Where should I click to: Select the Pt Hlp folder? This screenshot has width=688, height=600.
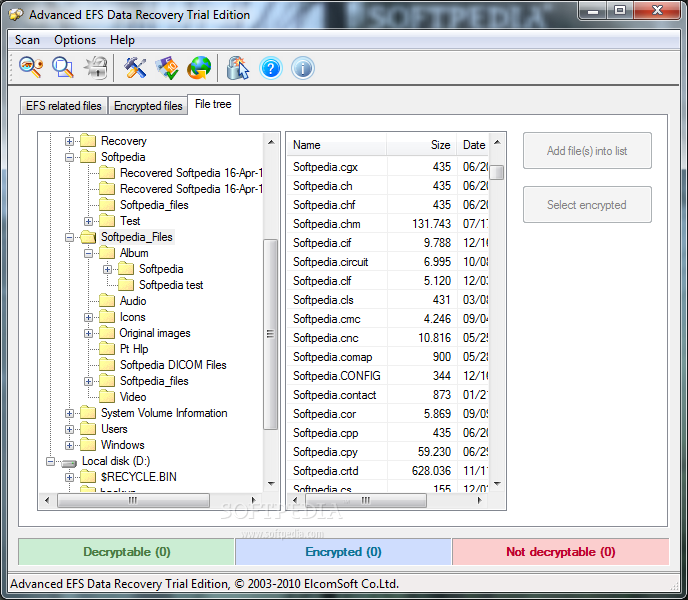click(x=134, y=349)
